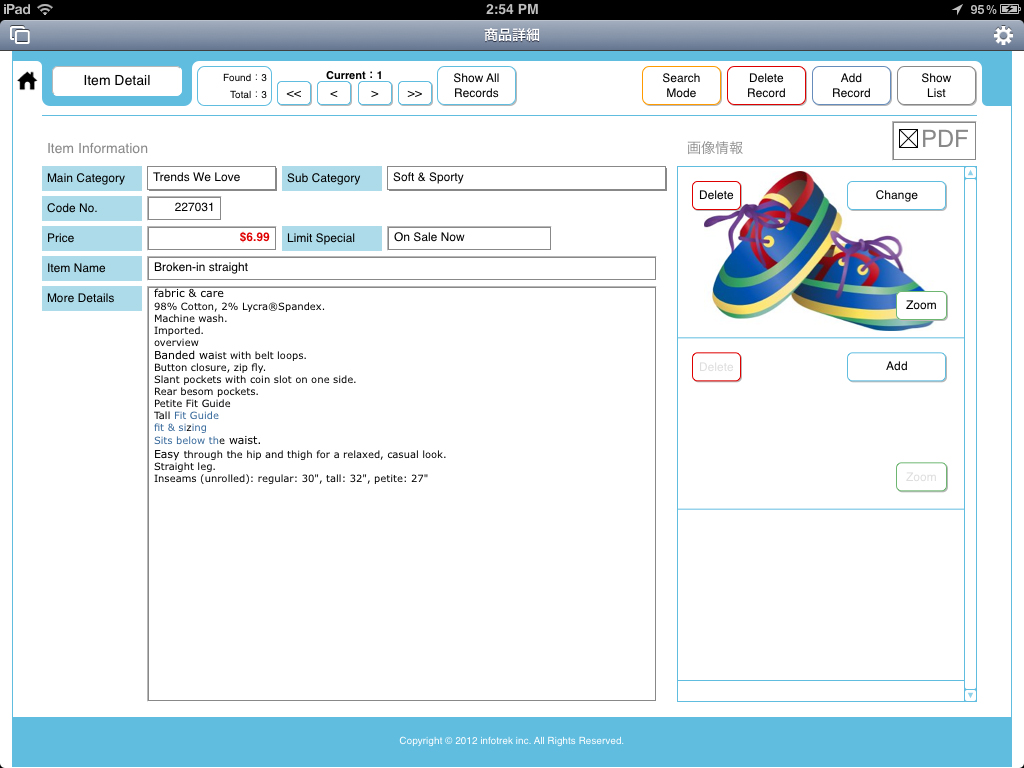
Task: Select the Item Detail tab
Action: pyautogui.click(x=117, y=81)
